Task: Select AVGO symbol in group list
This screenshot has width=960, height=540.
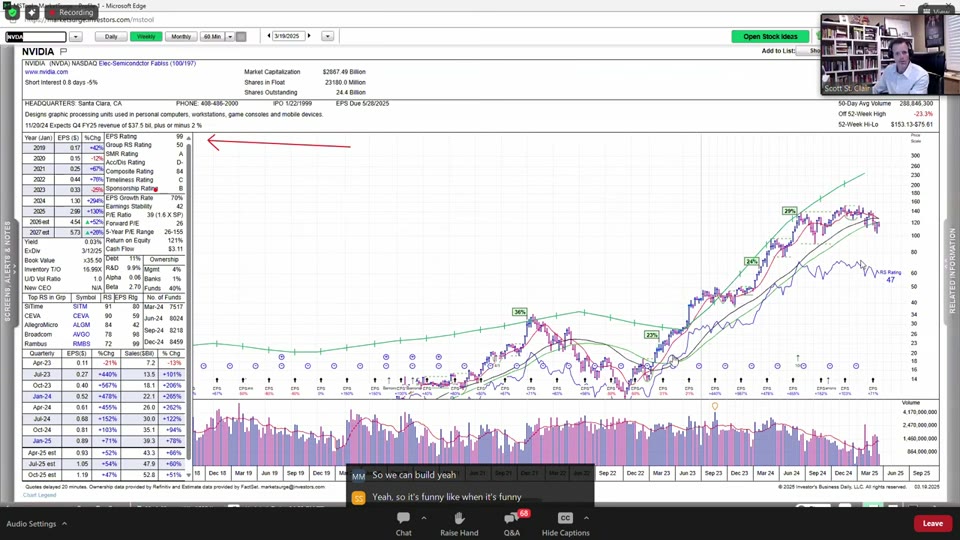Action: click(x=81, y=334)
